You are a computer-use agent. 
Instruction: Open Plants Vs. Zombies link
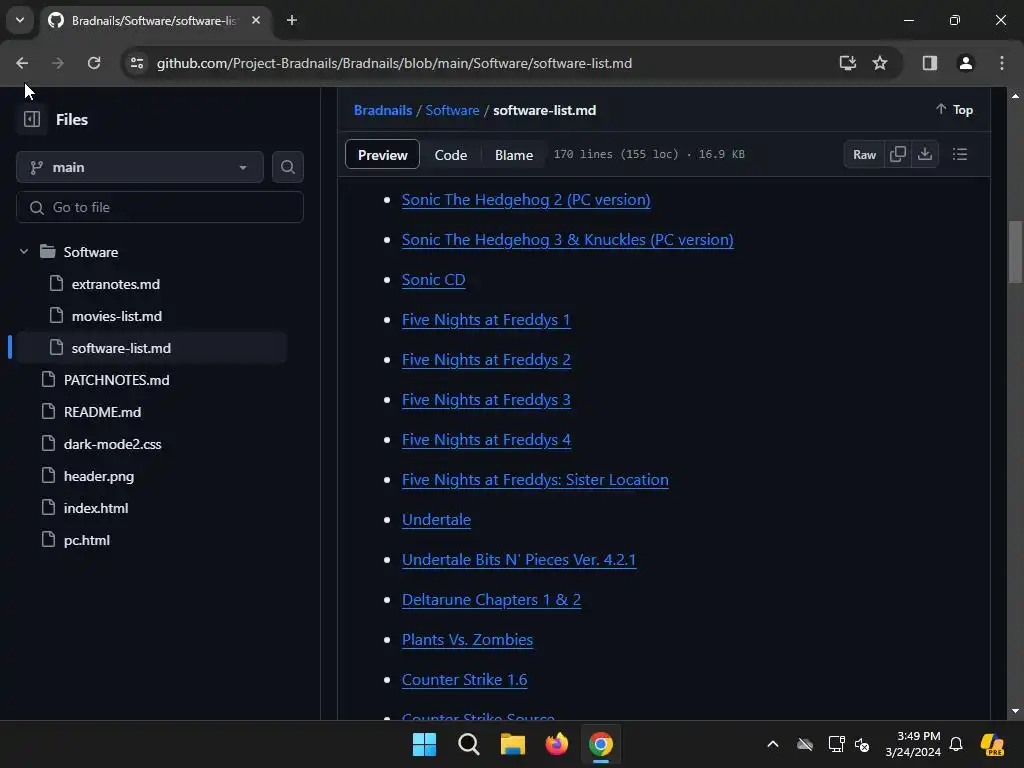(x=467, y=639)
